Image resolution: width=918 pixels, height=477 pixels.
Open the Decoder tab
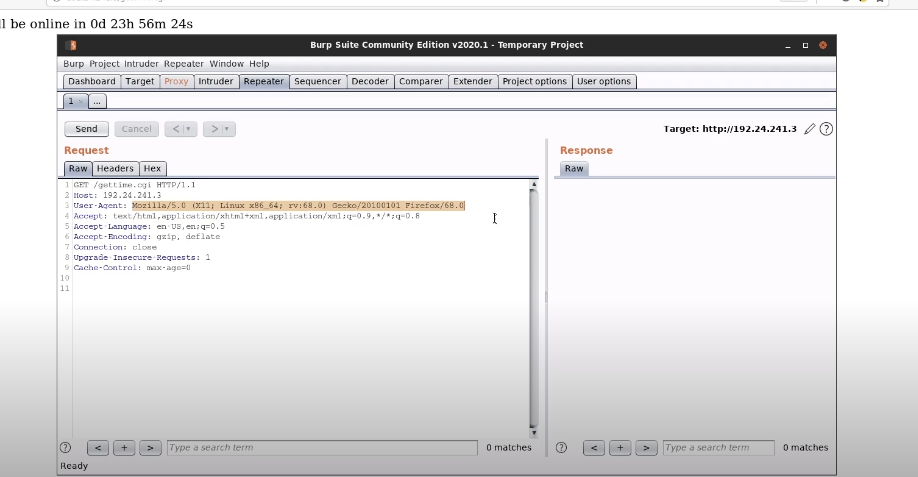[x=370, y=82]
